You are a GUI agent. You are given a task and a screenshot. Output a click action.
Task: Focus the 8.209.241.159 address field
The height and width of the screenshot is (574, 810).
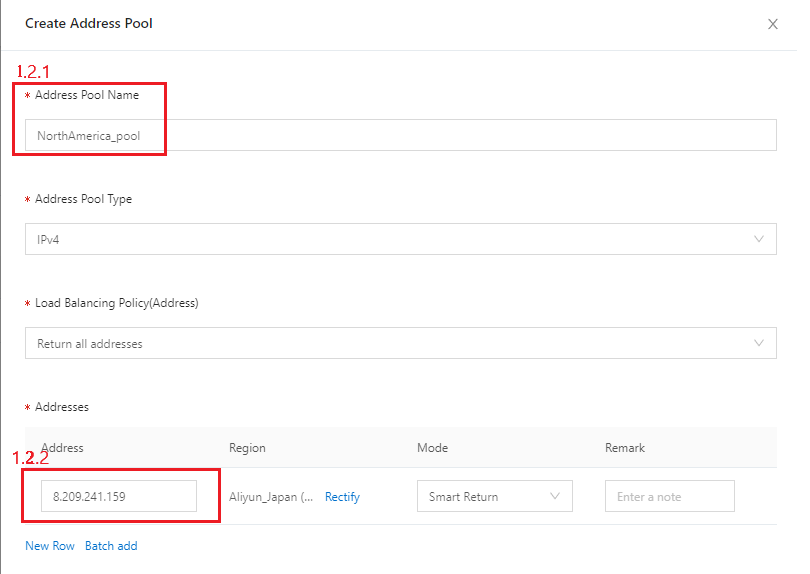pyautogui.click(x=119, y=496)
